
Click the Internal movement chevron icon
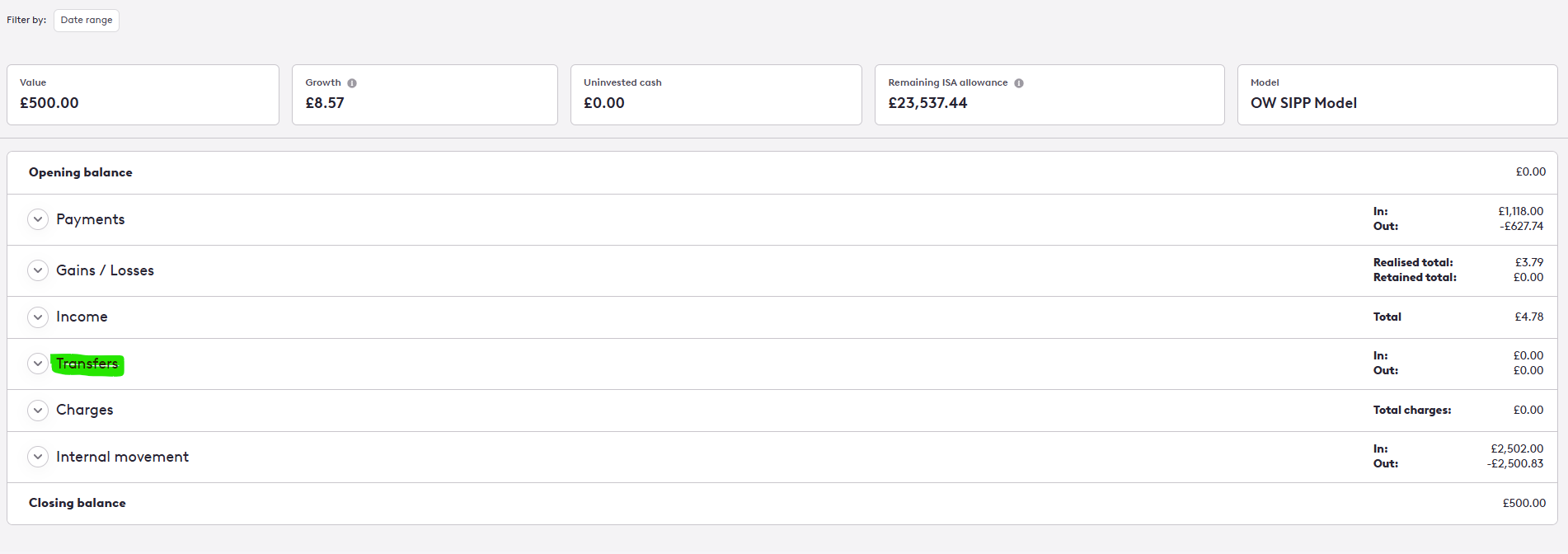point(38,457)
